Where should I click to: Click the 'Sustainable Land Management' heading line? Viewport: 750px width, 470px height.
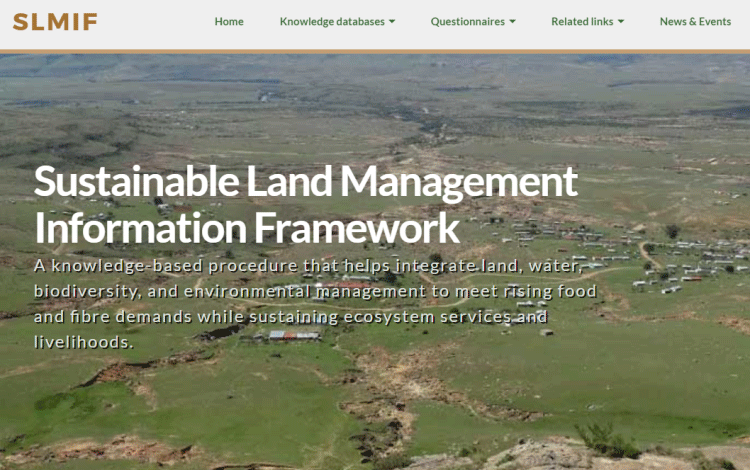(x=306, y=182)
